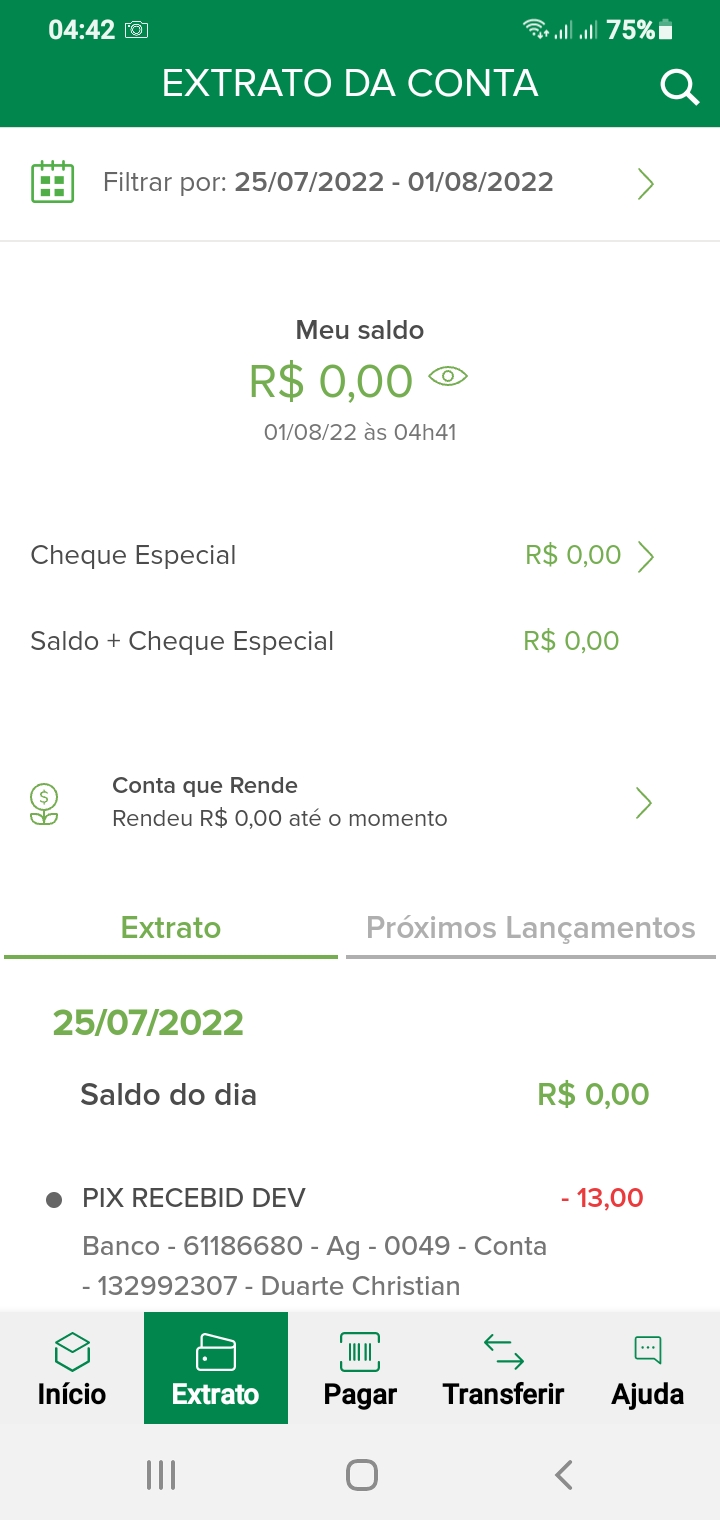Select the Extrato tab
Screen dimensions: 720x1520
pyautogui.click(x=171, y=928)
